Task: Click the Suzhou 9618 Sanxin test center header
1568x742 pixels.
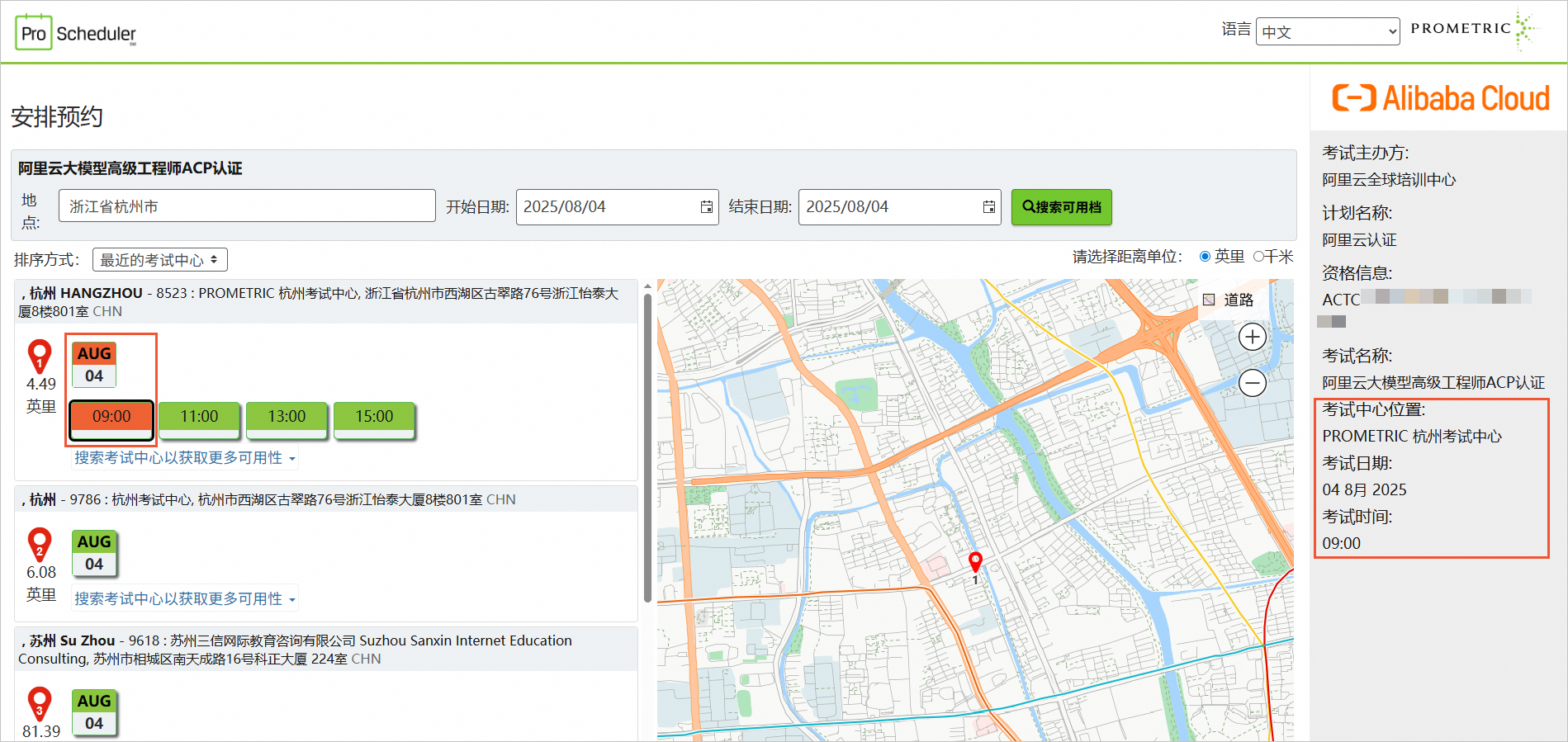Action: click(325, 650)
